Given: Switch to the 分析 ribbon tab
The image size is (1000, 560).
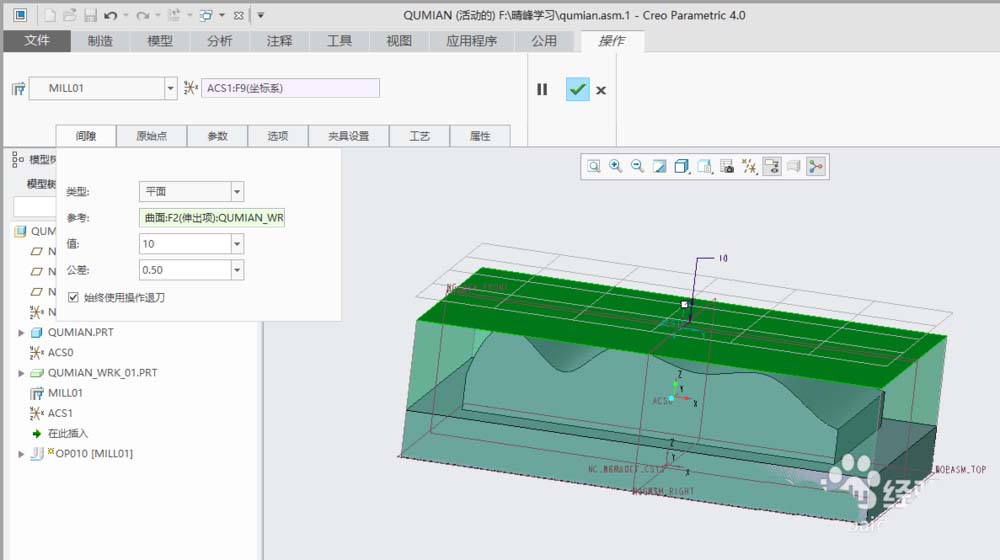Looking at the screenshot, I should [x=219, y=41].
